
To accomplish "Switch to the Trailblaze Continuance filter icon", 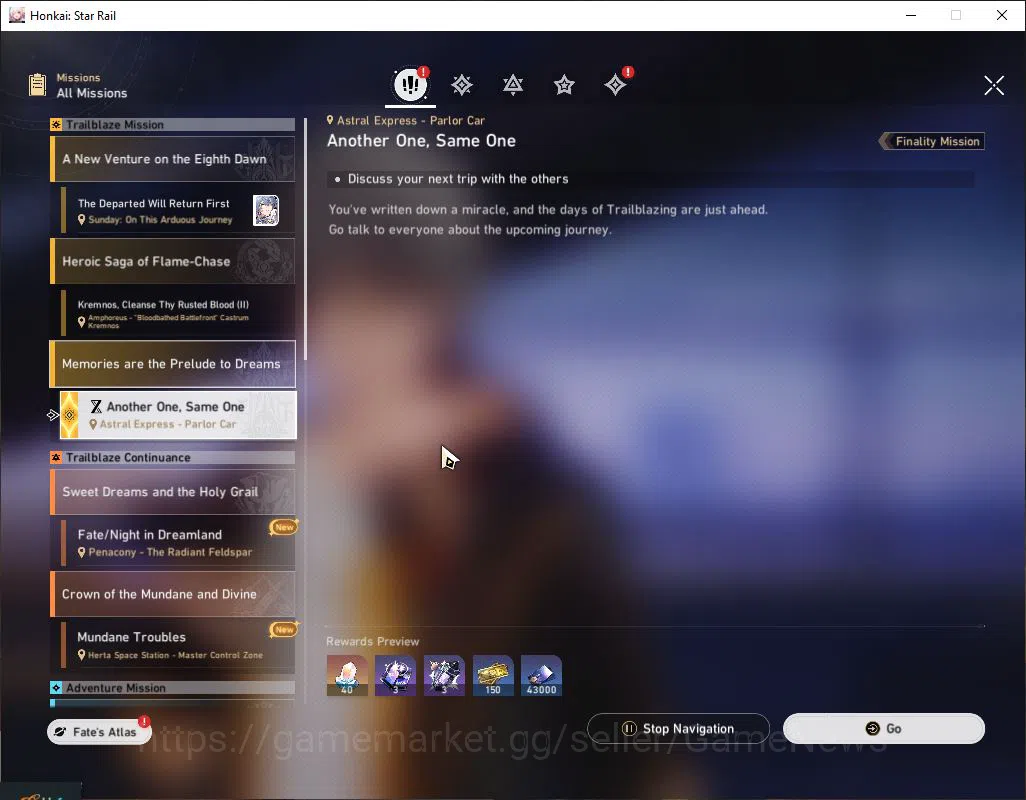I will coord(513,85).
